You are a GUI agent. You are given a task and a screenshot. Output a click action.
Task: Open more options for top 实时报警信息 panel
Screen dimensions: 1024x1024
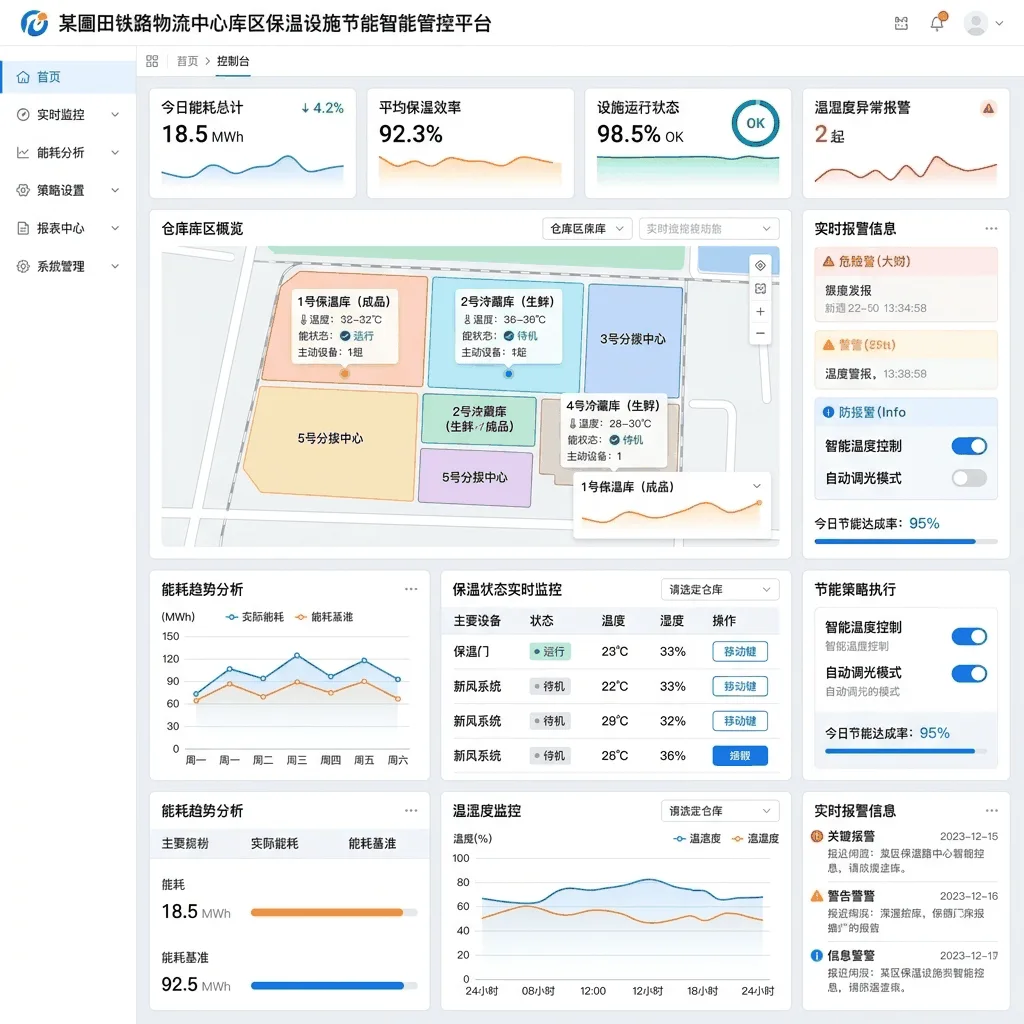coord(991,229)
